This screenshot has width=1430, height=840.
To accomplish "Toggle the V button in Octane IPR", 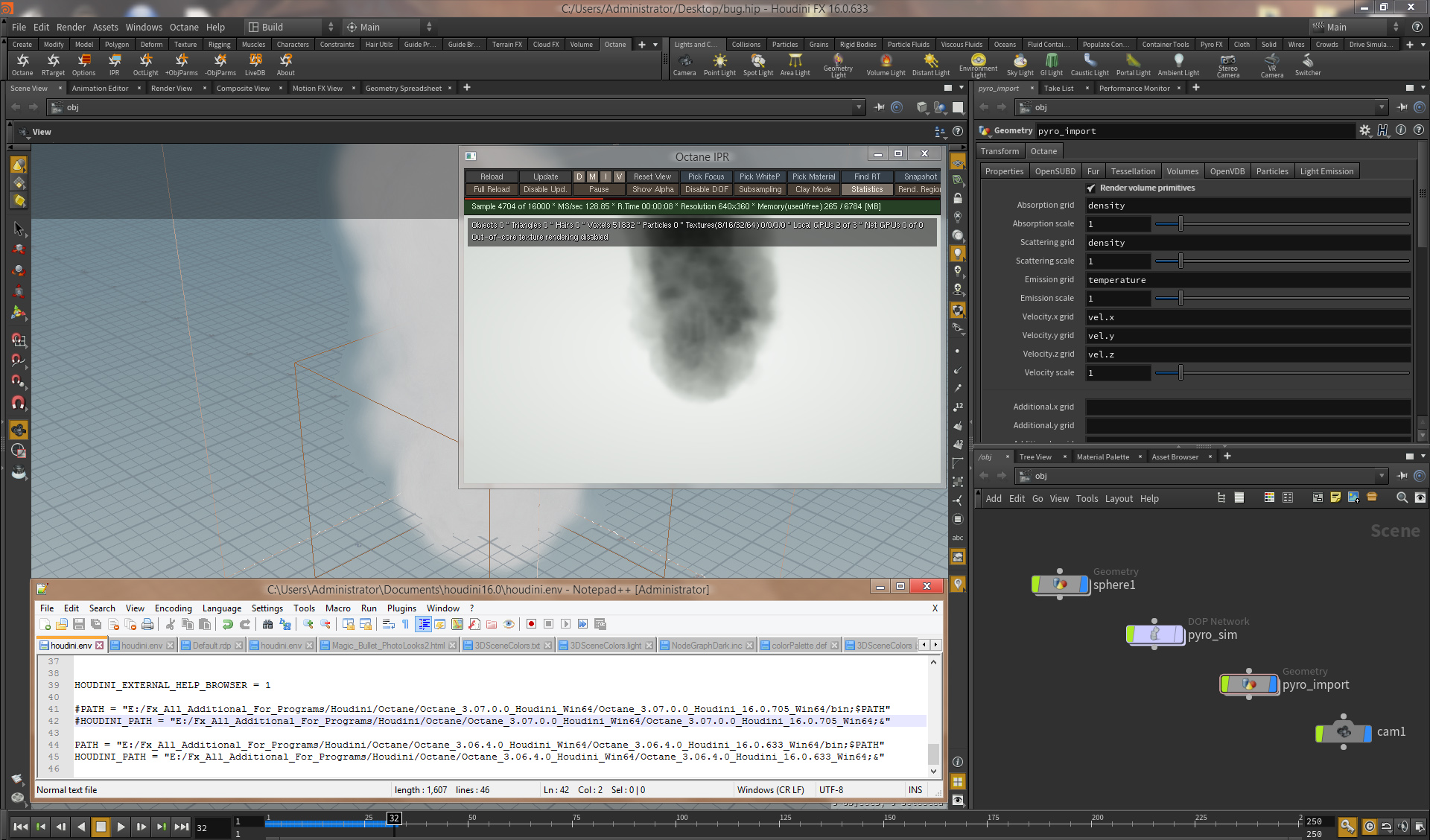I will click(618, 177).
